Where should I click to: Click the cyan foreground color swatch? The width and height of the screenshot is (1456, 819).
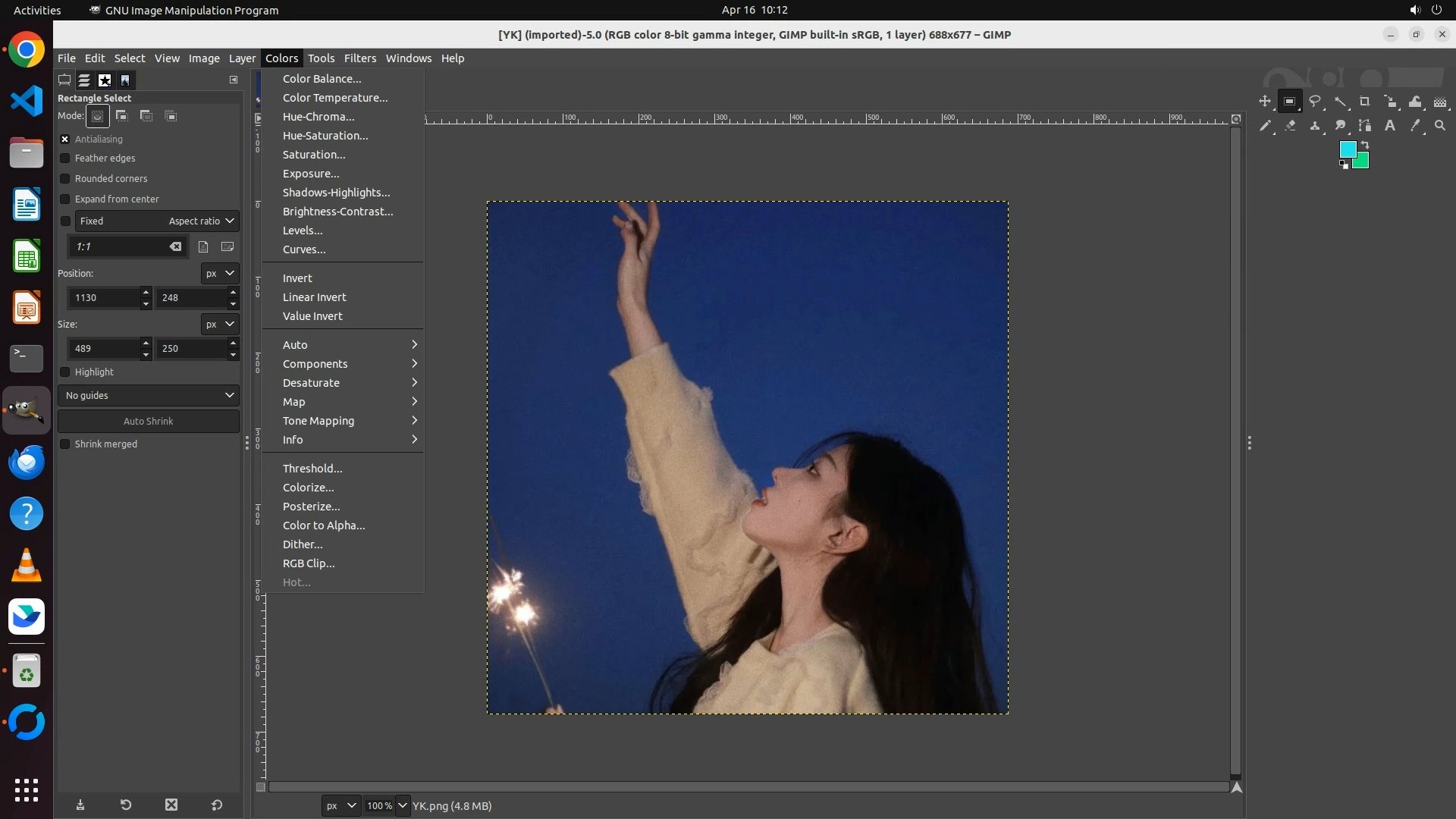click(x=1348, y=149)
